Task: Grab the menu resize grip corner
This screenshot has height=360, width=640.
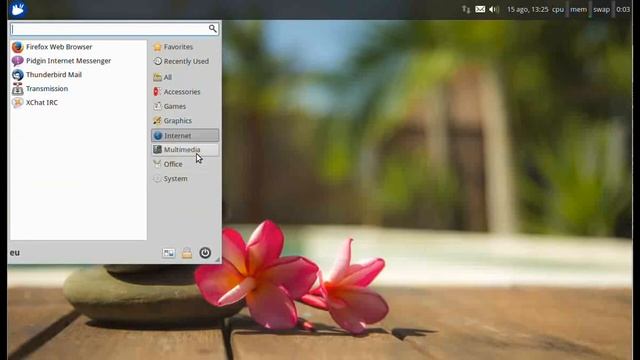Action: 218,260
